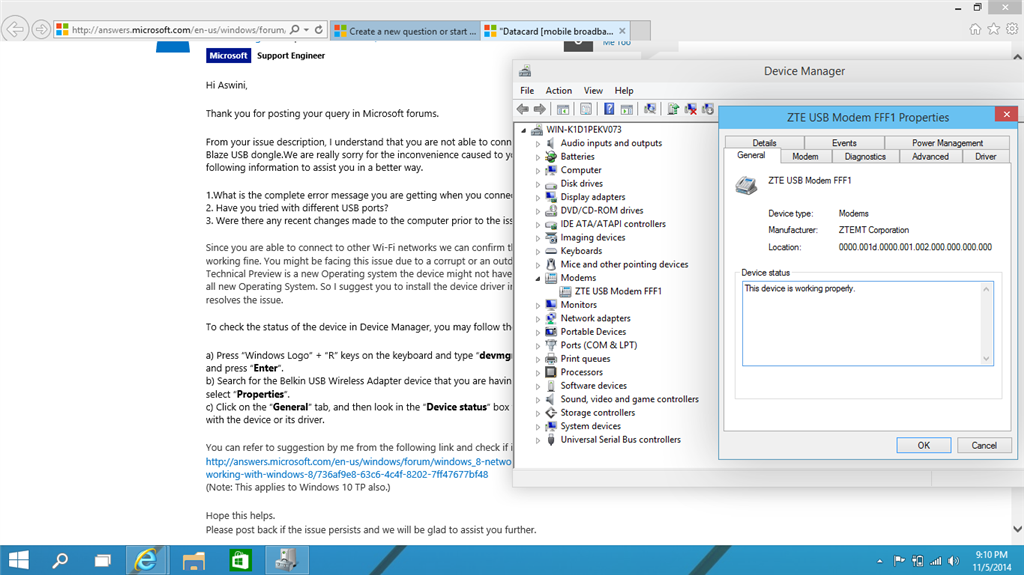Open browser Tools gear icon
Image resolution: width=1024 pixels, height=575 pixels.
(x=1012, y=29)
